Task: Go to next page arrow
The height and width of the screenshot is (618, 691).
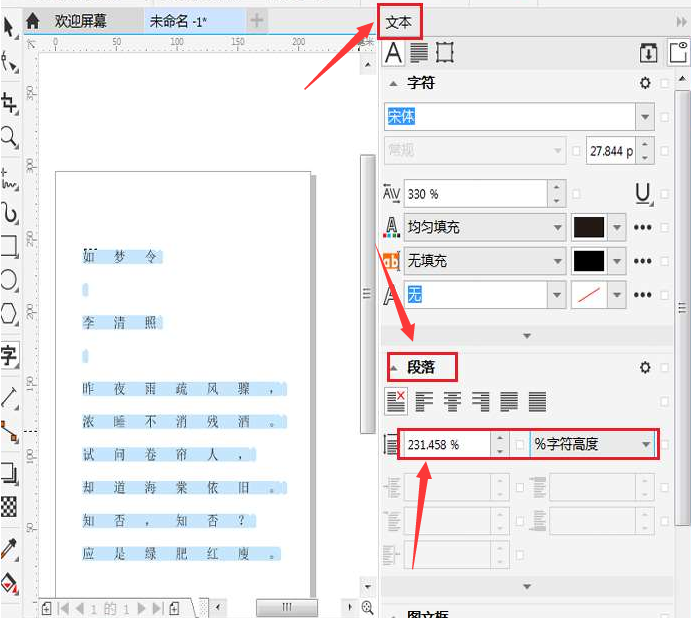Action: (141, 609)
